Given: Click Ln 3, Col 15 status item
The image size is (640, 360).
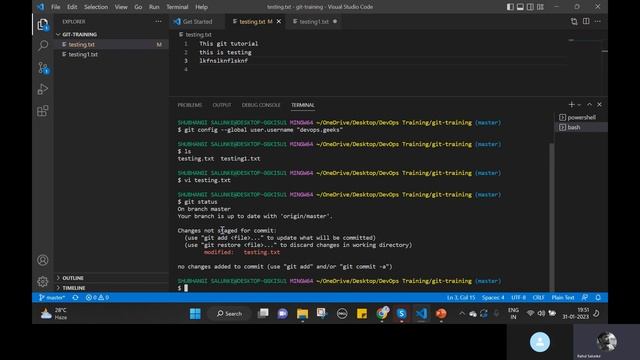Looking at the screenshot, I should click(x=461, y=298).
